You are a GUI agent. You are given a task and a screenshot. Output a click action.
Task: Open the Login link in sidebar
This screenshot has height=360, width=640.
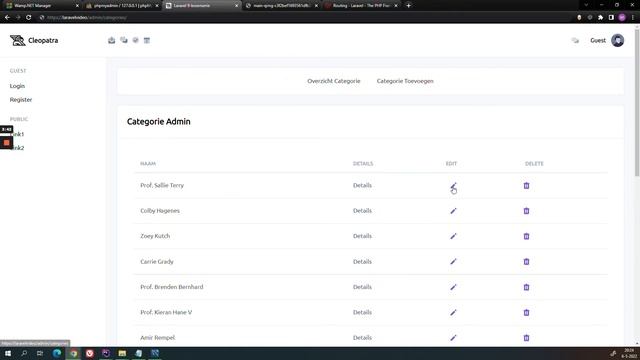pyautogui.click(x=17, y=86)
